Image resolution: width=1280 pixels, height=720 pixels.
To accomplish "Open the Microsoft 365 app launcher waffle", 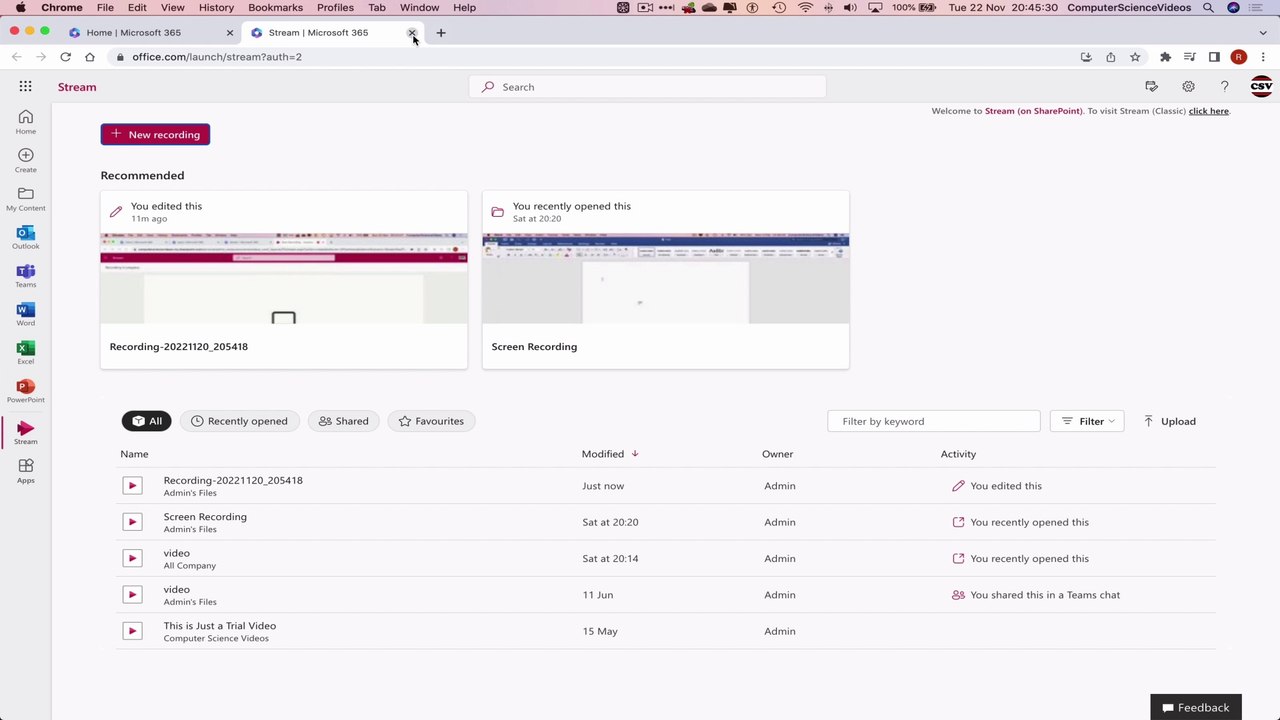I will click(x=25, y=87).
